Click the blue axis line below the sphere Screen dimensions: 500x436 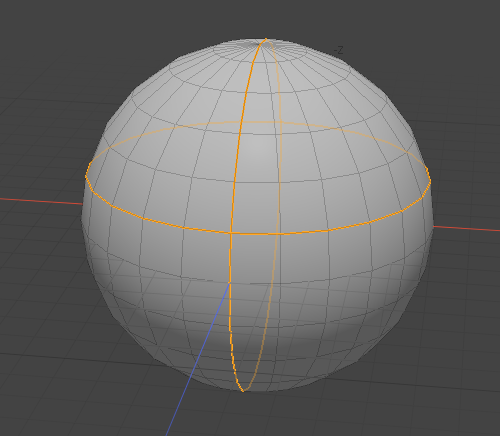point(198,359)
